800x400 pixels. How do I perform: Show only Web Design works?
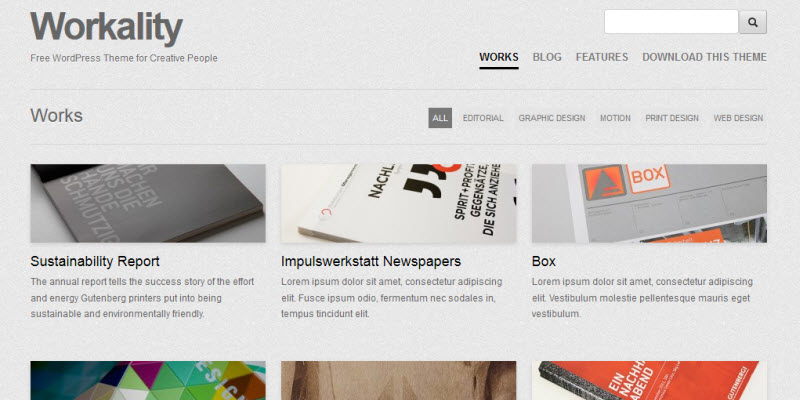[738, 118]
